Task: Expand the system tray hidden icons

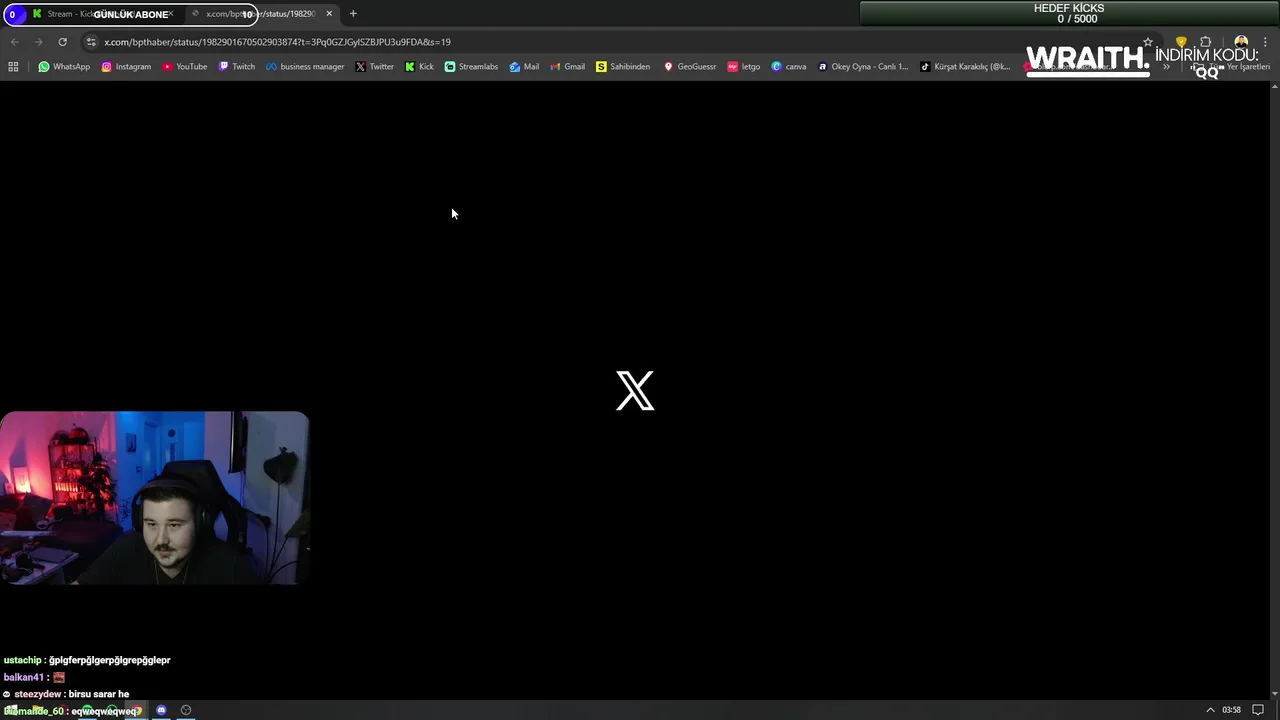Action: click(1210, 710)
